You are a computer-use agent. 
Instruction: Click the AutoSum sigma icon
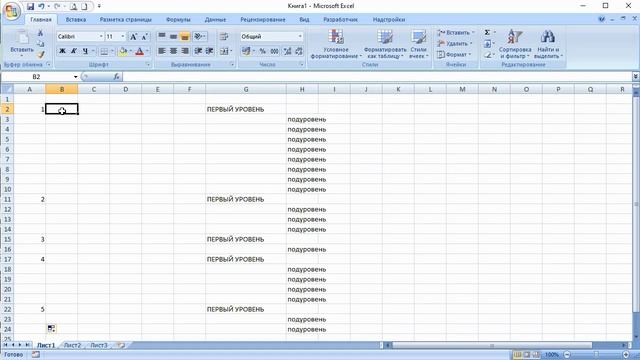point(487,33)
